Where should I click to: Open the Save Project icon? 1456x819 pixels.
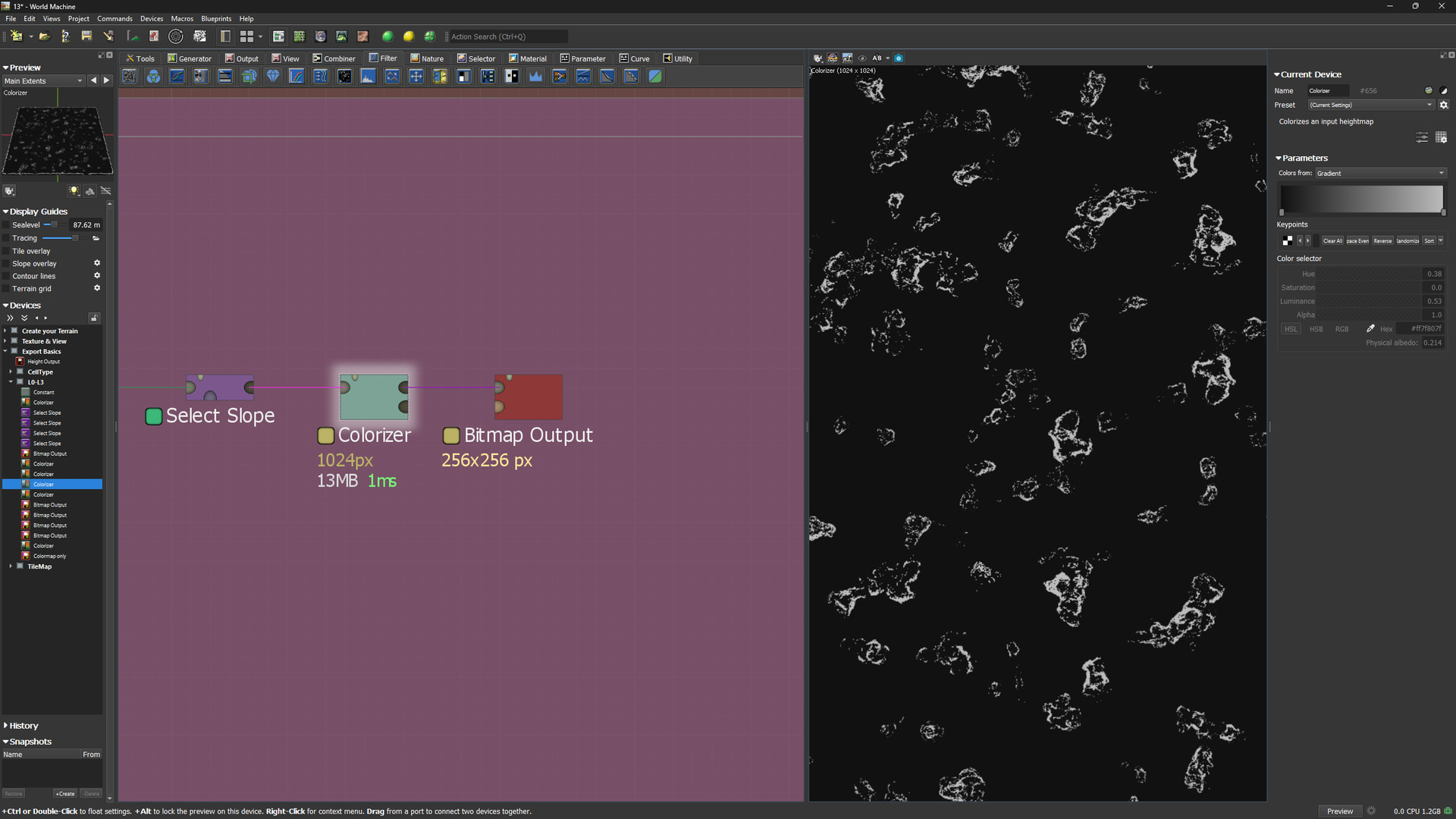point(86,36)
